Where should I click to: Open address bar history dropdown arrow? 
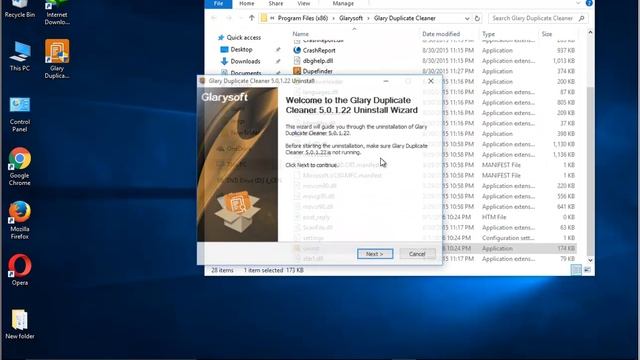467,18
